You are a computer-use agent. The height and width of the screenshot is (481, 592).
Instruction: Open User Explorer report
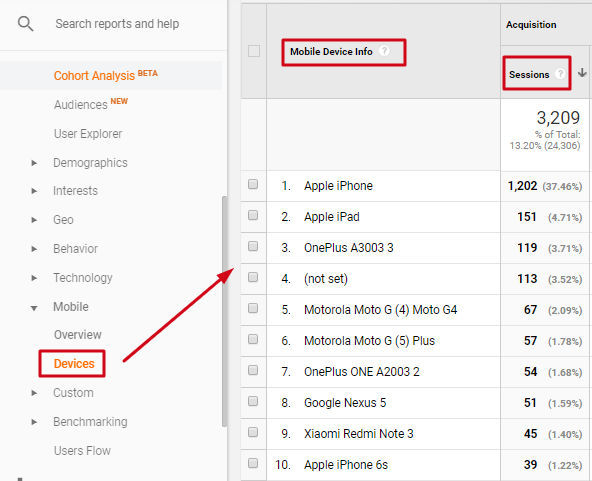(x=88, y=134)
